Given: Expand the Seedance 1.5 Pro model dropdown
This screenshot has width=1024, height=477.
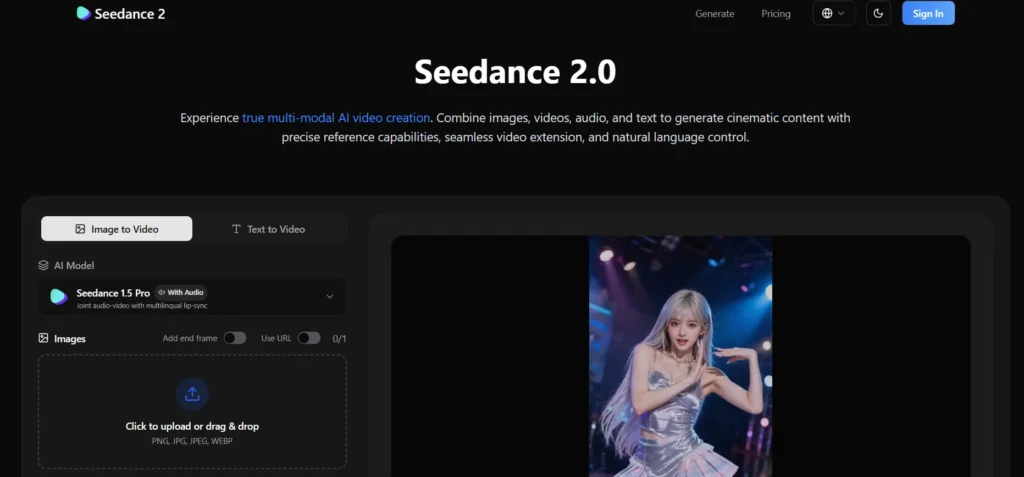Looking at the screenshot, I should pos(193,297).
